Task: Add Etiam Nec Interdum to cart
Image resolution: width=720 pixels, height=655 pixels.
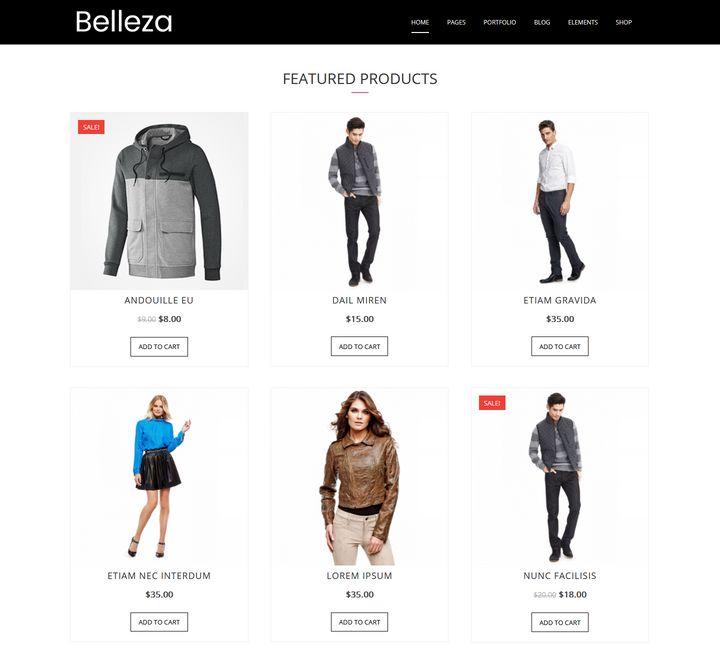Action: (x=159, y=622)
